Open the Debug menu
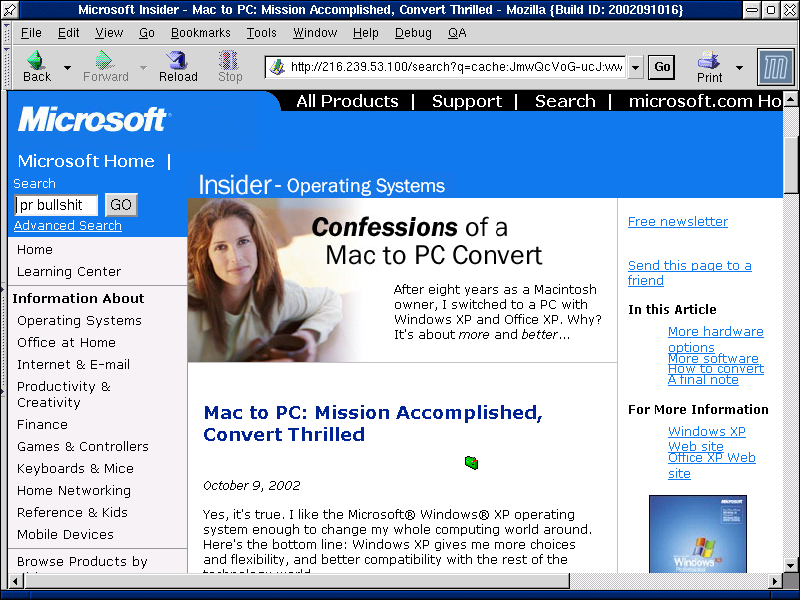Screen dimensions: 800x600 pos(413,33)
